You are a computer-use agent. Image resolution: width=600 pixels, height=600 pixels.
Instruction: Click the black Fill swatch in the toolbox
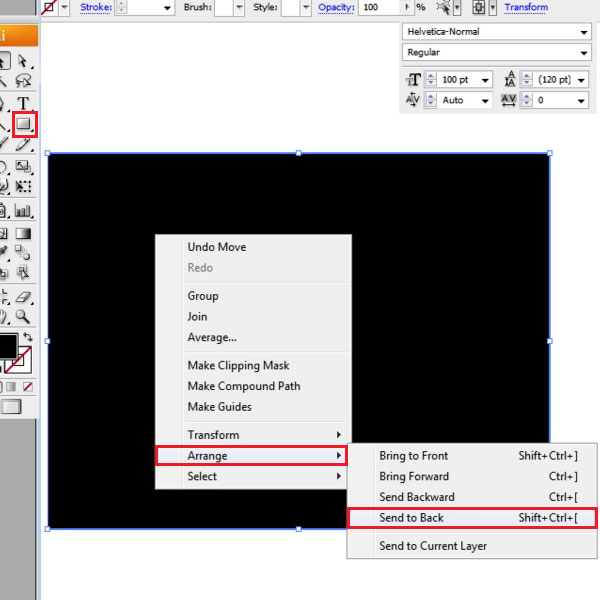click(8, 346)
